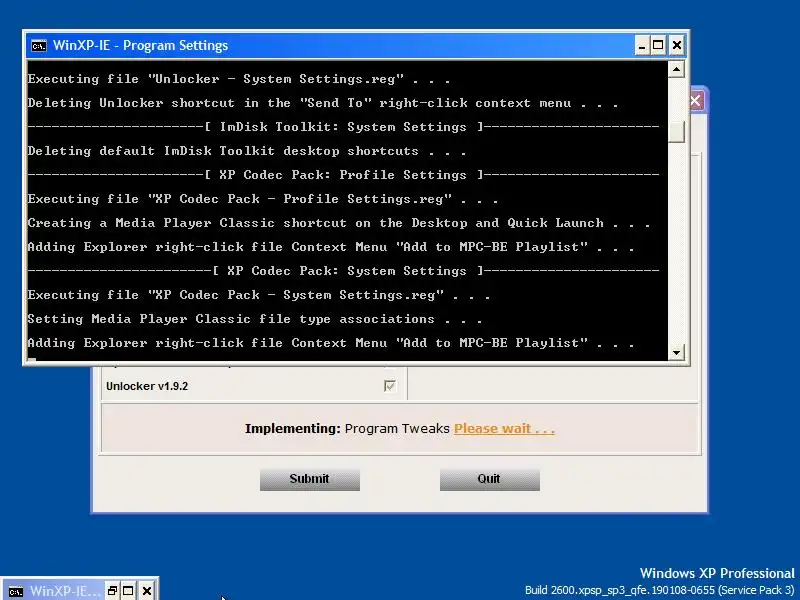Click the 'Unlocker v1.9.2' label
The image size is (800, 600).
click(x=147, y=386)
